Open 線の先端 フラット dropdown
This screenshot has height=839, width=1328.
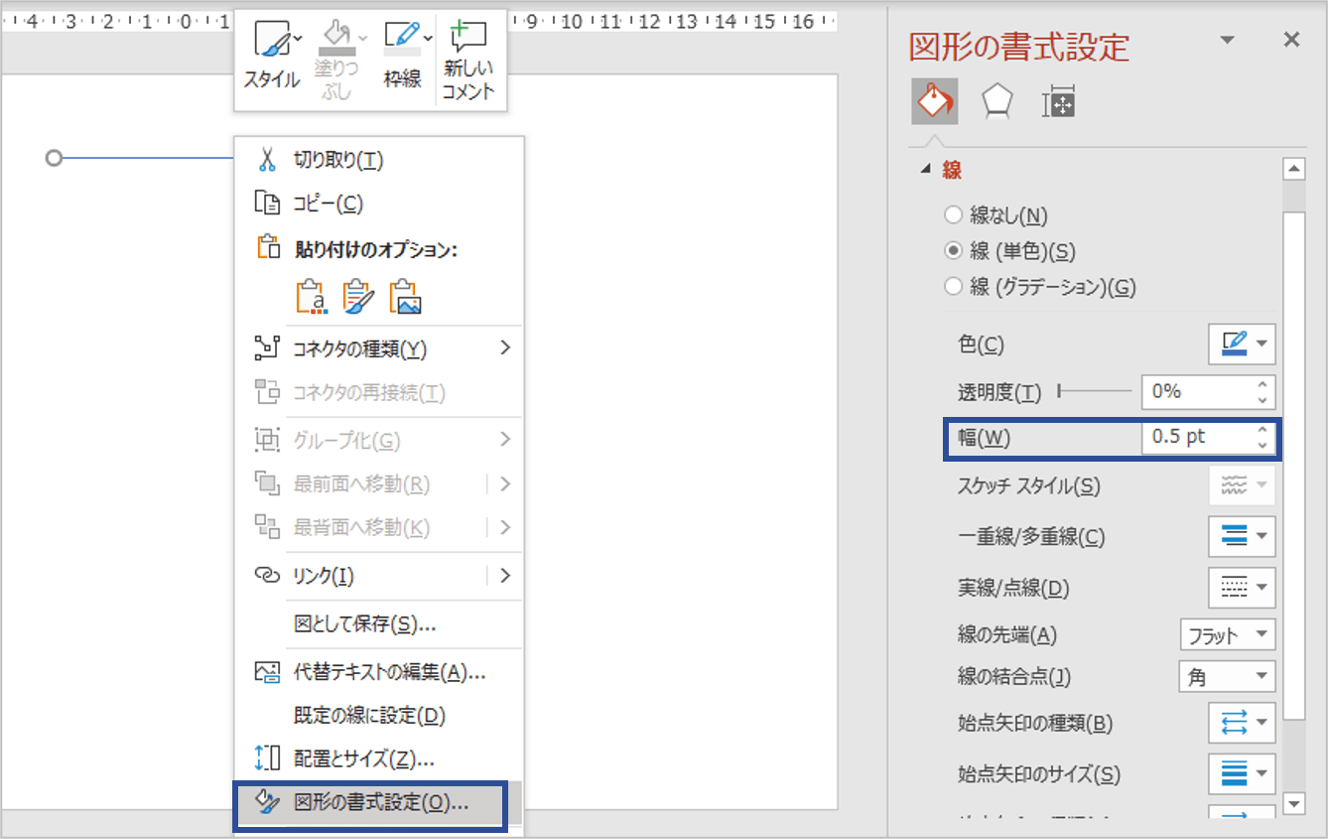point(1227,635)
